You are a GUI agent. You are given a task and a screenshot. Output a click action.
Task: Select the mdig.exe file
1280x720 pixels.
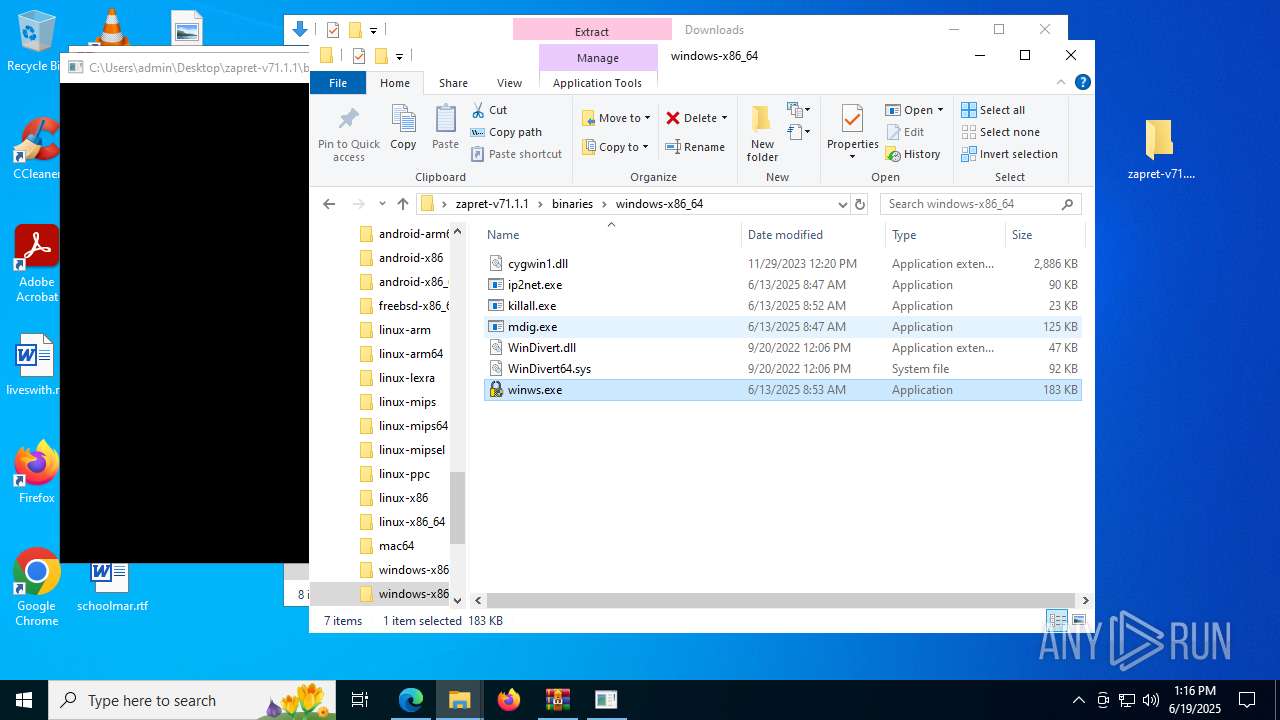[782, 327]
